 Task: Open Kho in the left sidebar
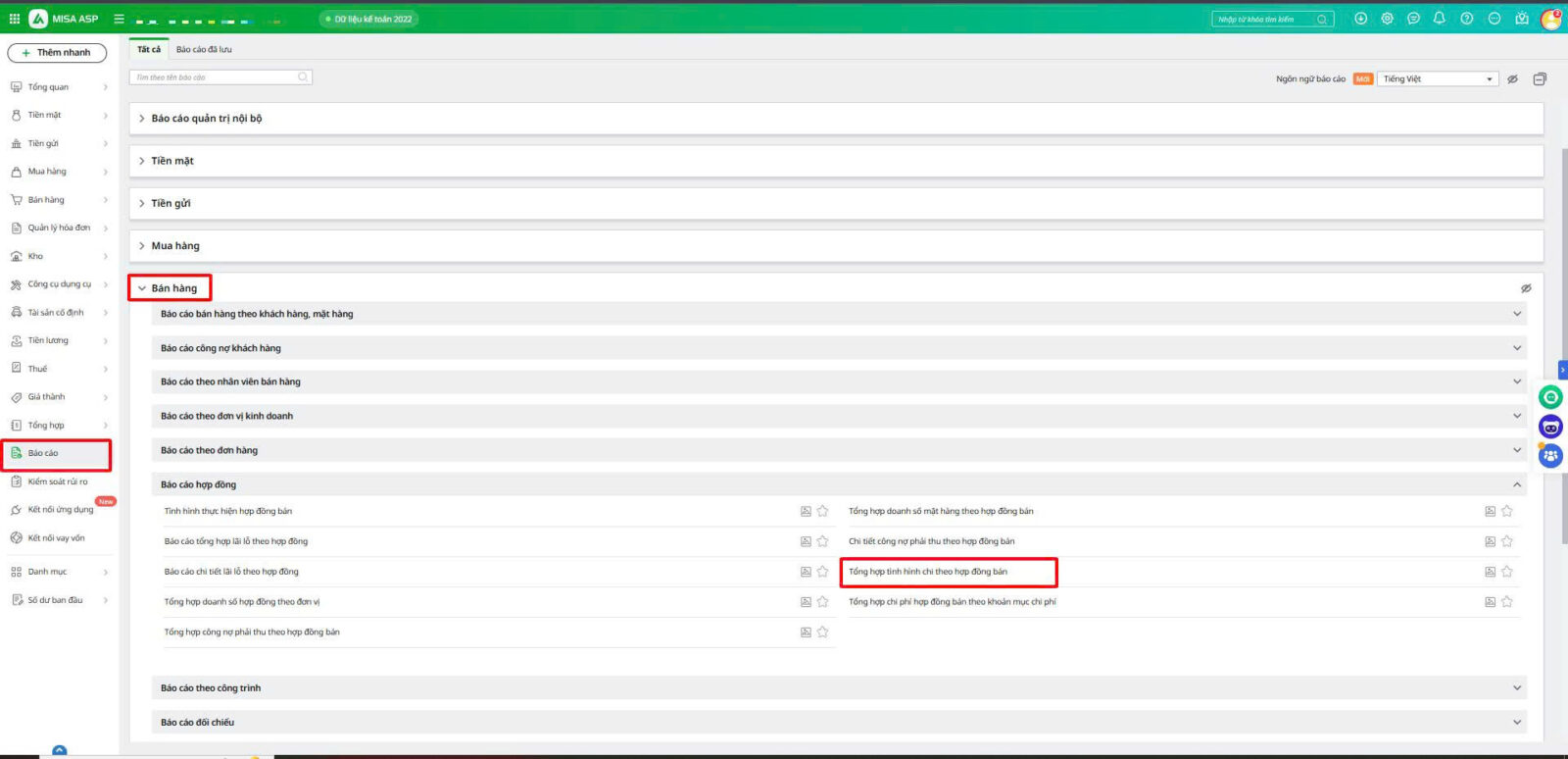point(36,256)
